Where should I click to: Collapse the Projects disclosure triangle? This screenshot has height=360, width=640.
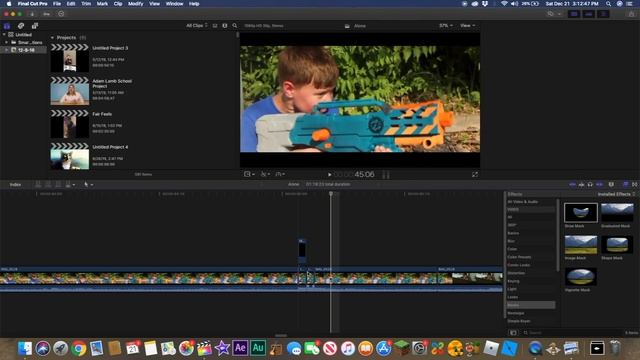coord(52,38)
